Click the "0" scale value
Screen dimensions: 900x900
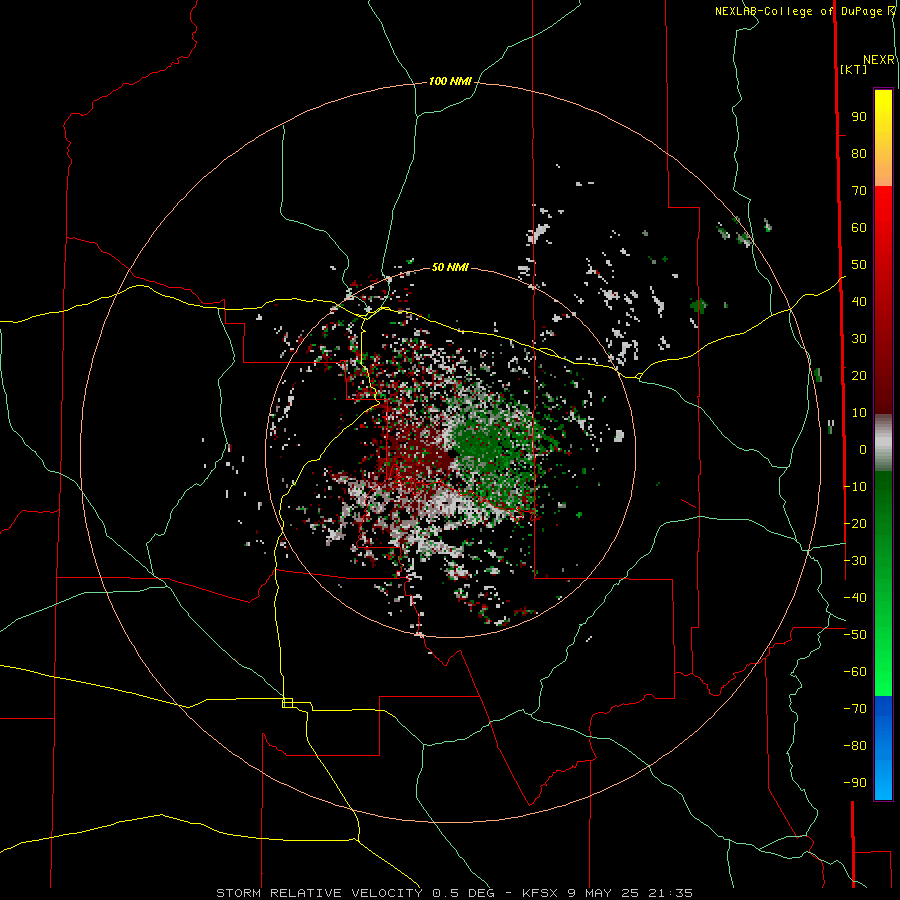tap(863, 450)
